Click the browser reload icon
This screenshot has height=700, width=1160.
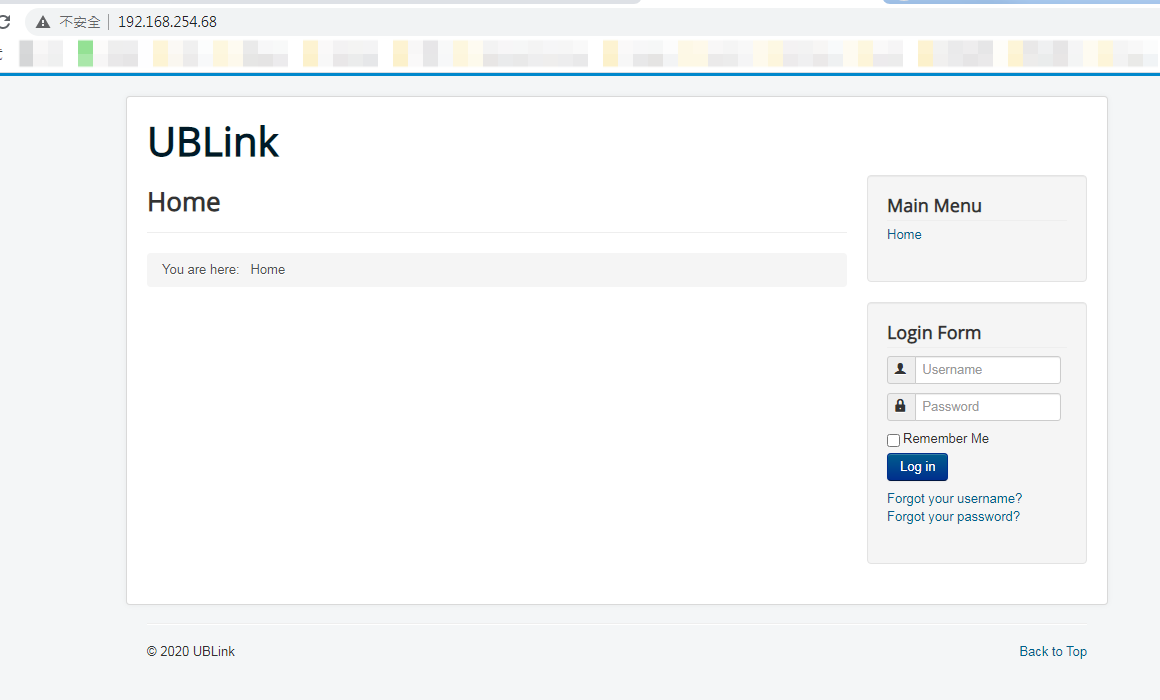pyautogui.click(x=4, y=22)
